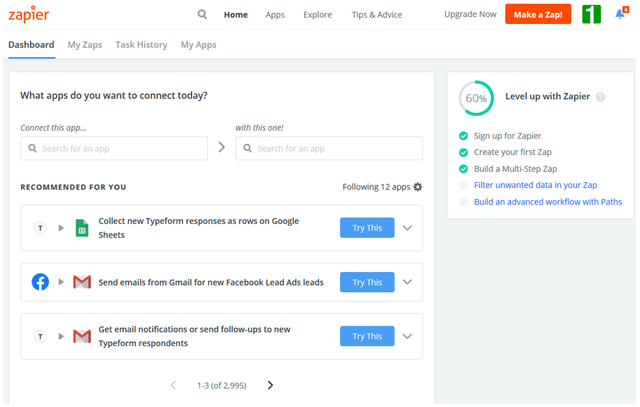Click the Following 12 apps text
This screenshot has height=407, width=640.
[376, 187]
